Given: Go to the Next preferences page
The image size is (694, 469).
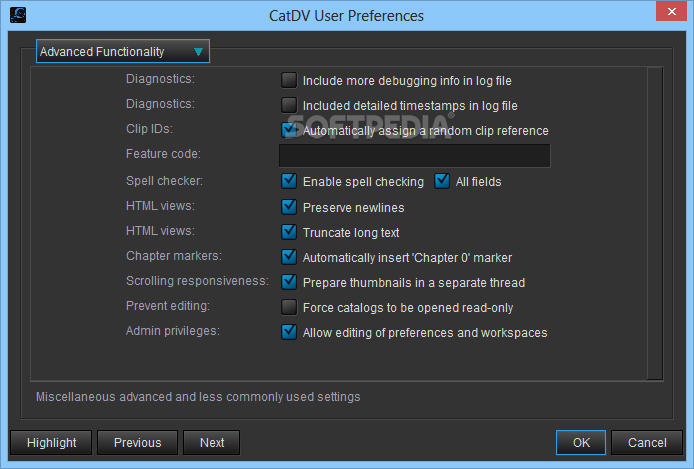Looking at the screenshot, I should (x=212, y=442).
